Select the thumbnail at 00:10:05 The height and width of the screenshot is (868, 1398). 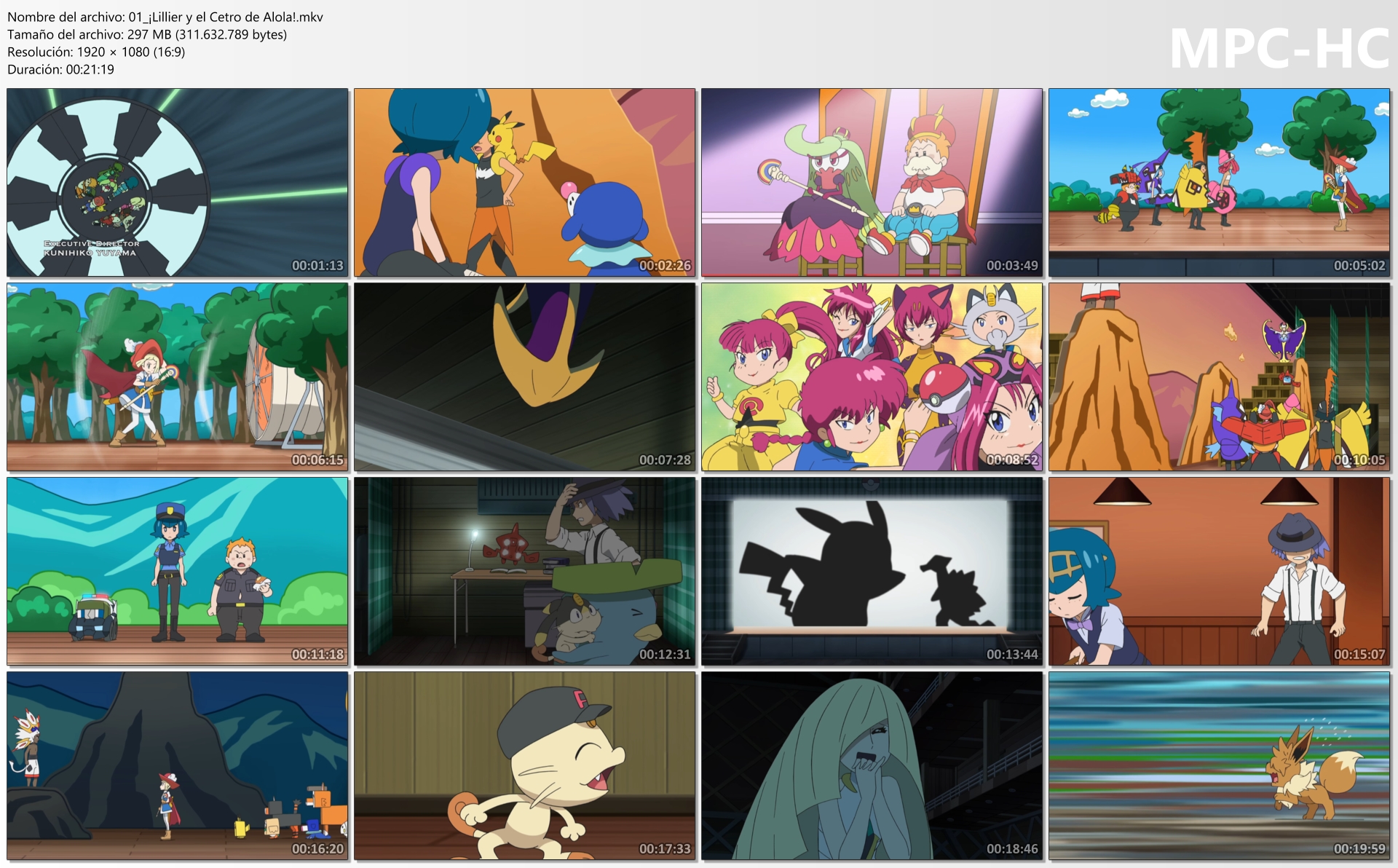tap(1220, 377)
